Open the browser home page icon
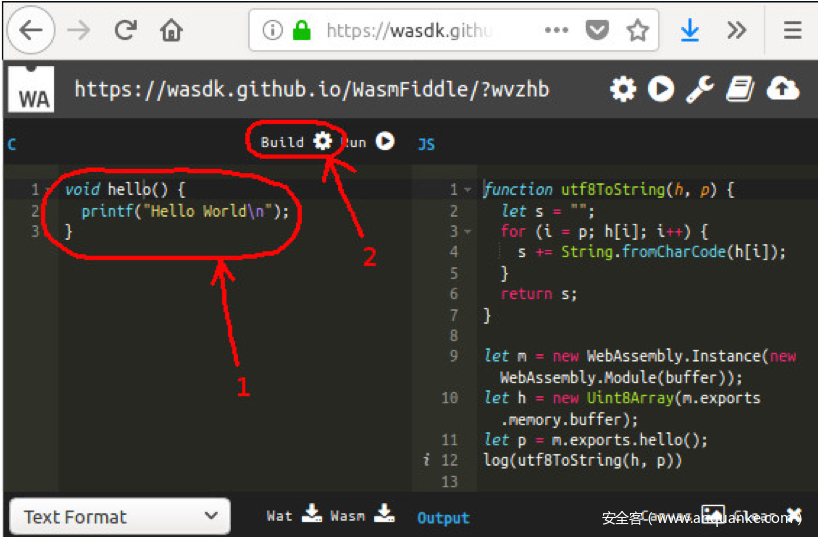The width and height of the screenshot is (818, 537). 171,30
